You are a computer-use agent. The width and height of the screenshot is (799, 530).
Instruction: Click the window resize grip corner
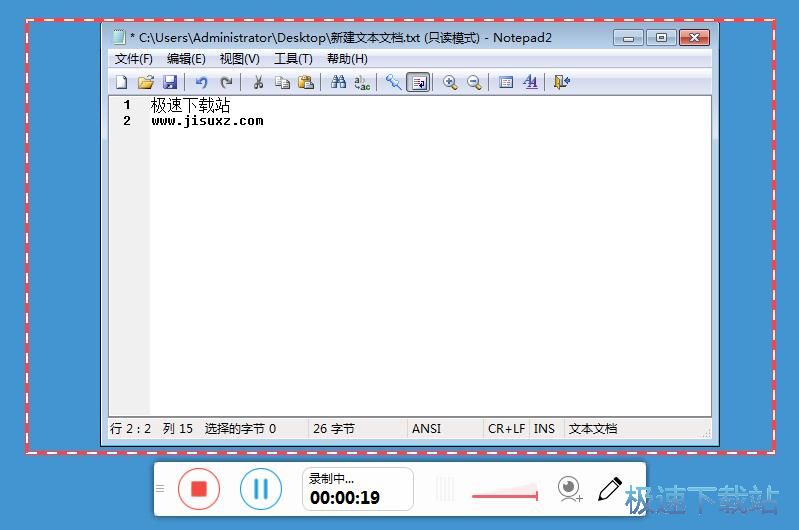(x=707, y=433)
